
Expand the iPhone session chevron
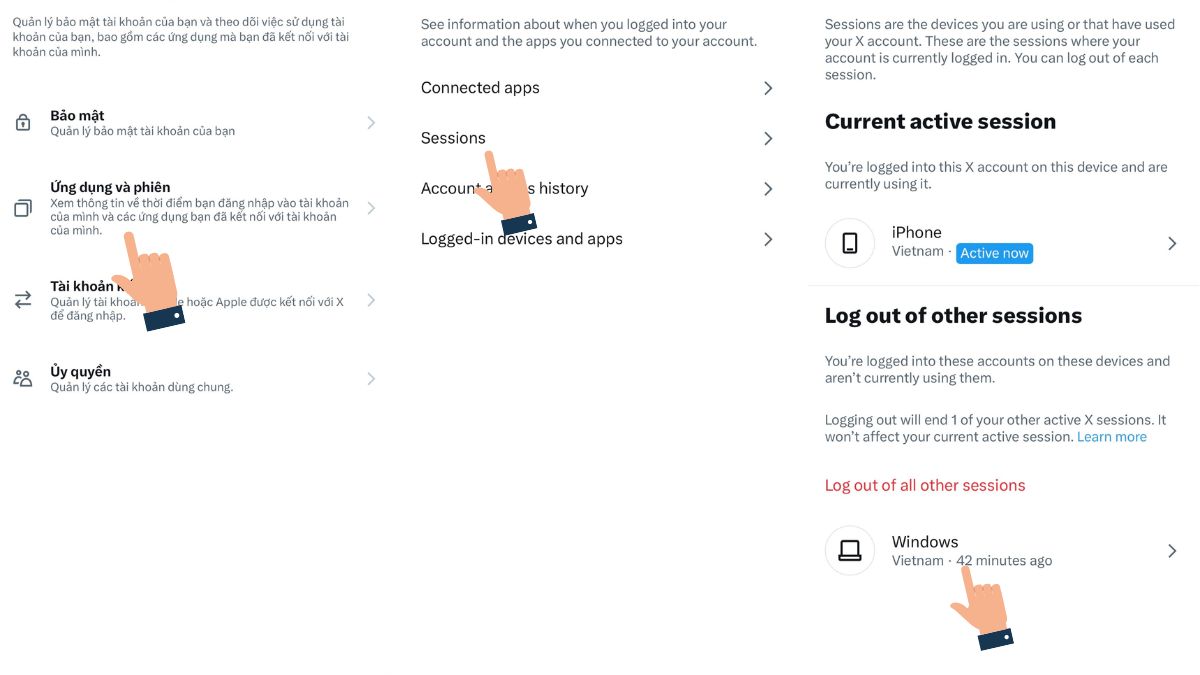pyautogui.click(x=1172, y=243)
